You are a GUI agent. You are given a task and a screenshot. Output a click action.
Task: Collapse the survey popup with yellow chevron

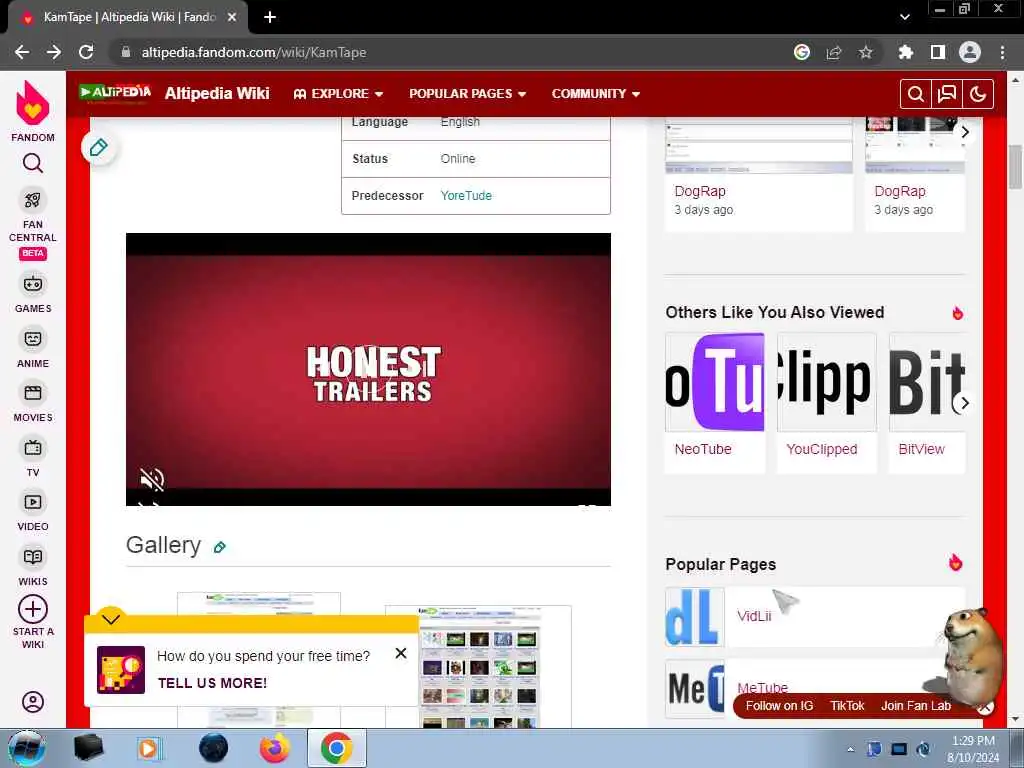[x=111, y=619]
